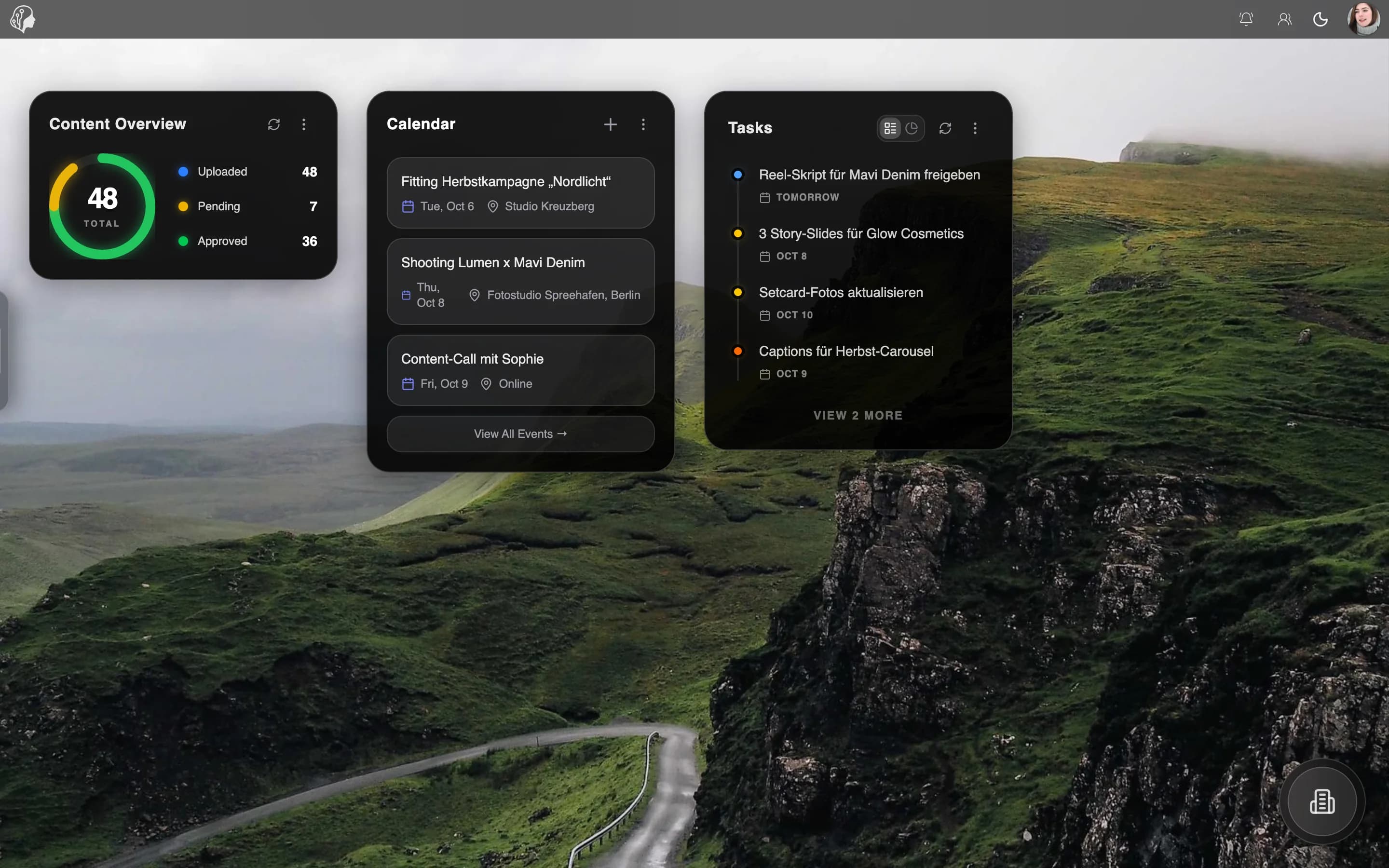Screen dimensions: 1389x868
Task: Open Calendar widget more options menu
Action: click(x=643, y=124)
